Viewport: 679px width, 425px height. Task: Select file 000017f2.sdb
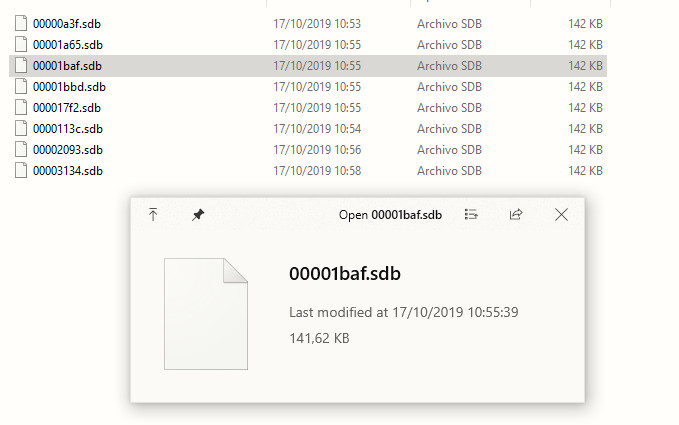point(67,108)
